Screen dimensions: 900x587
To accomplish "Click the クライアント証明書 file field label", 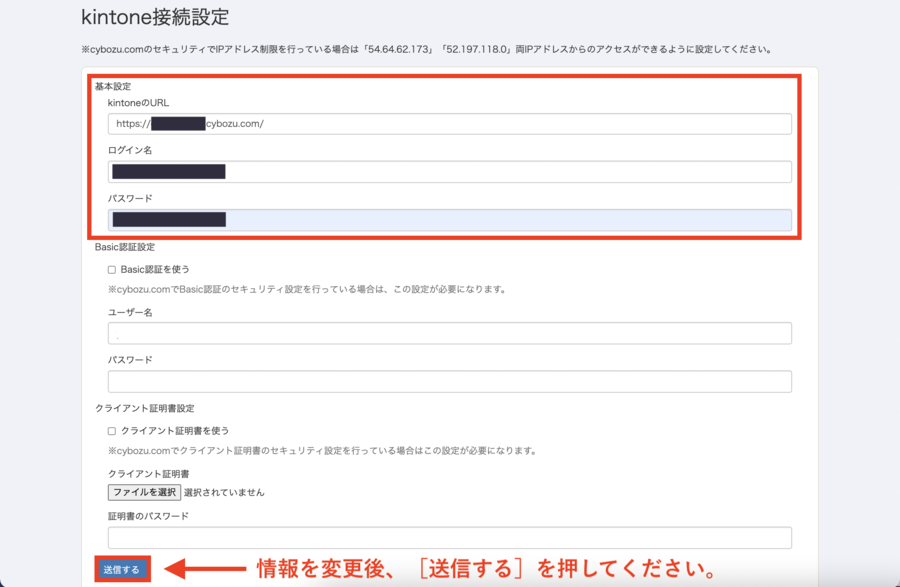I will point(149,474).
